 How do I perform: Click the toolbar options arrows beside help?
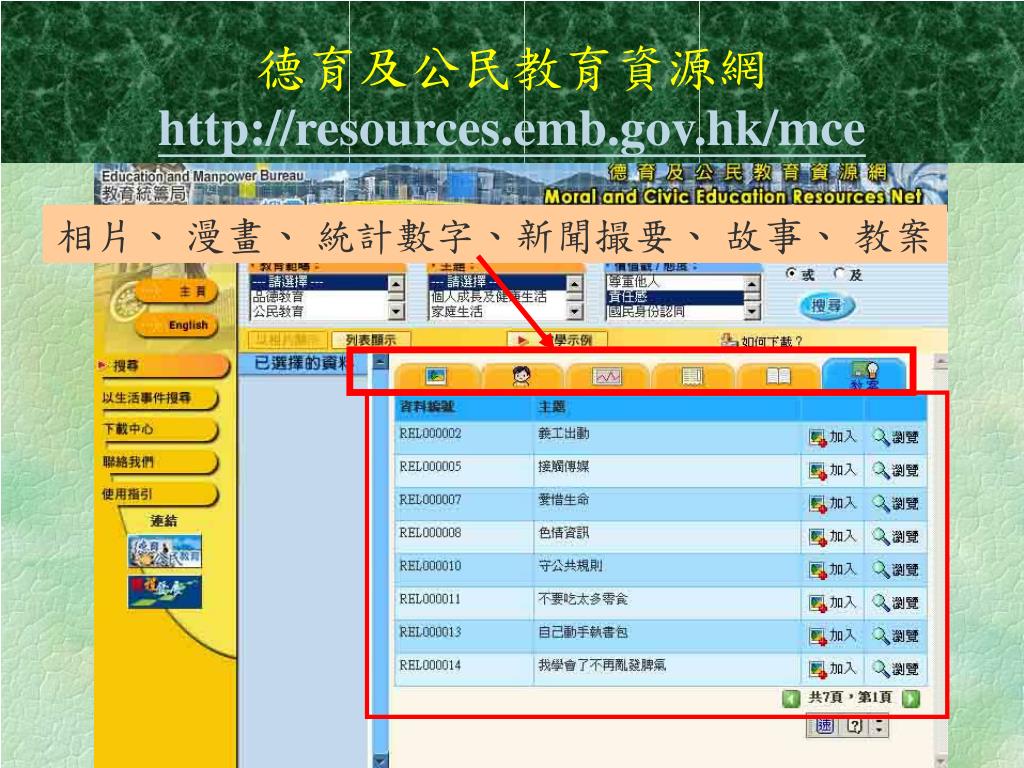tap(880, 726)
